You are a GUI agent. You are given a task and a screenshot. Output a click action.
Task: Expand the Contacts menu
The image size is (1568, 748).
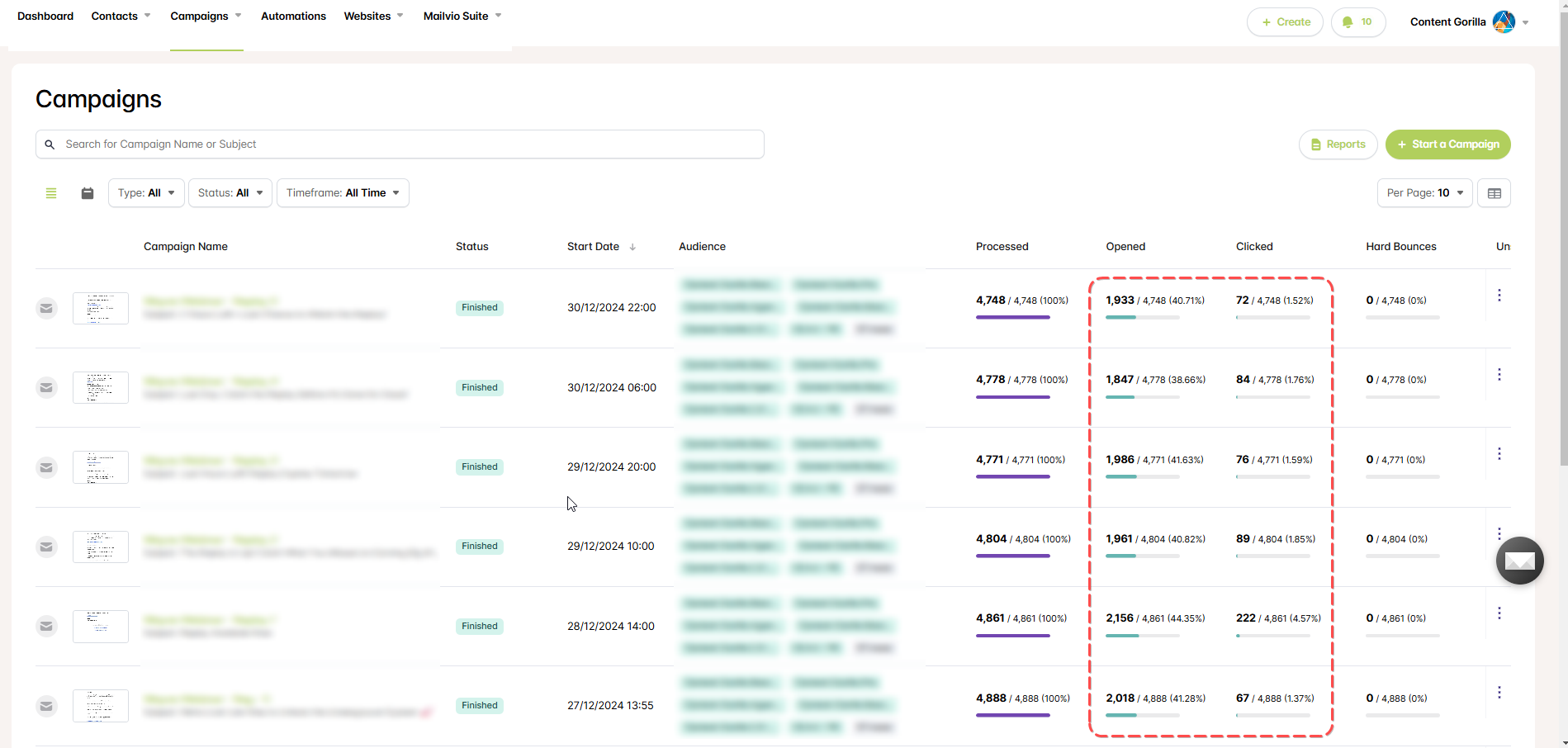(x=121, y=16)
